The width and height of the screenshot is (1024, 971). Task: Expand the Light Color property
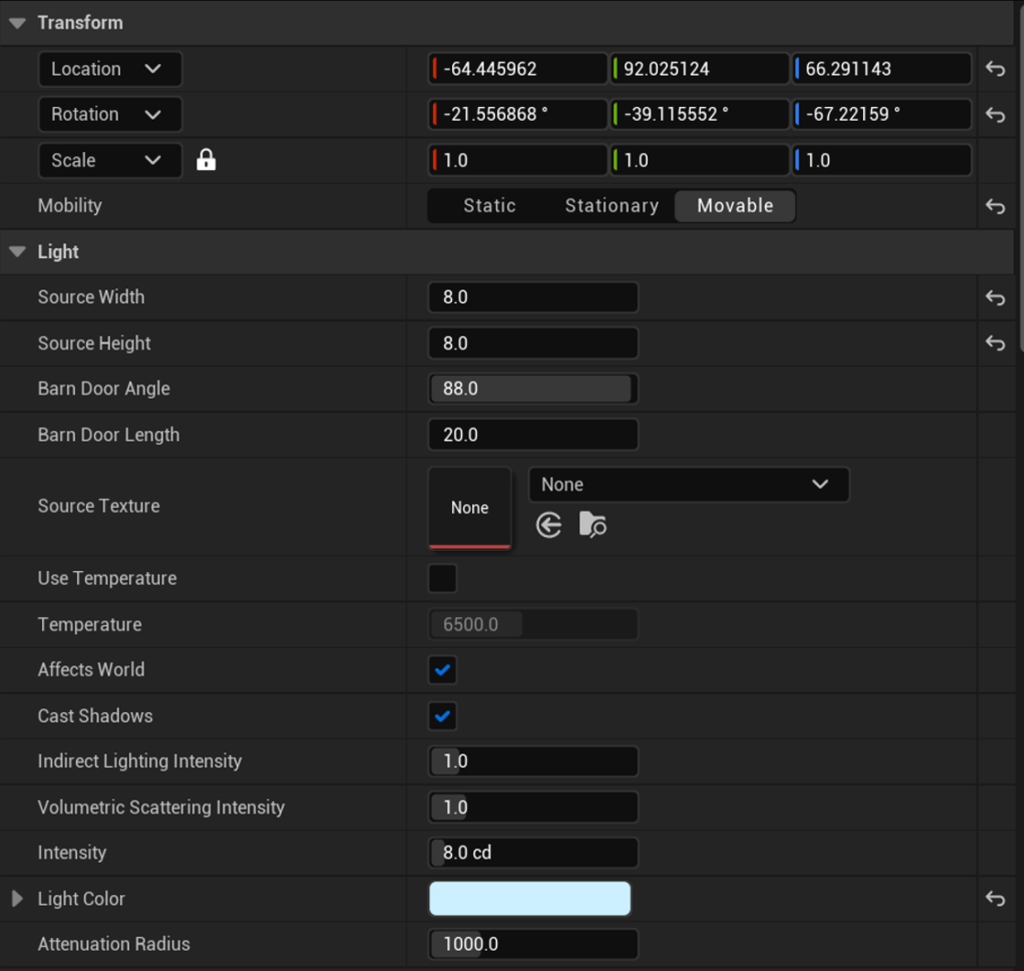[x=18, y=899]
